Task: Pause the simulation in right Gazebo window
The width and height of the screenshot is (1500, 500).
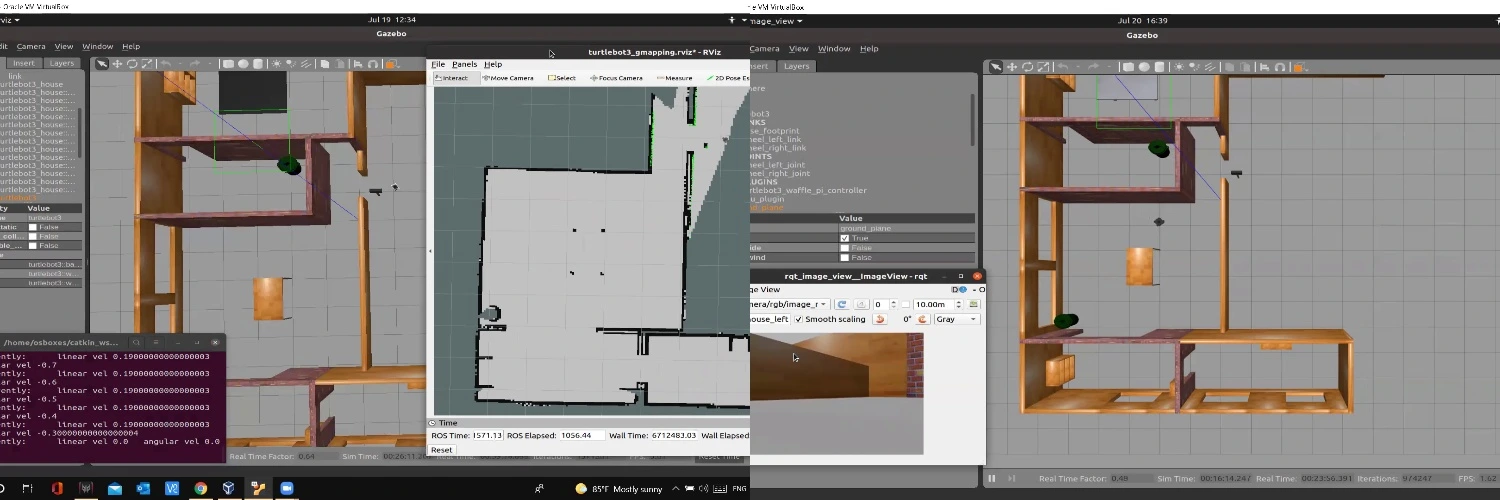Action: (x=992, y=479)
